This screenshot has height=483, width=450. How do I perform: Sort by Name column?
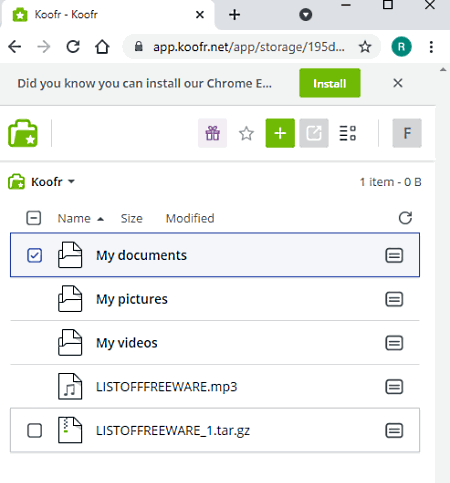point(74,219)
